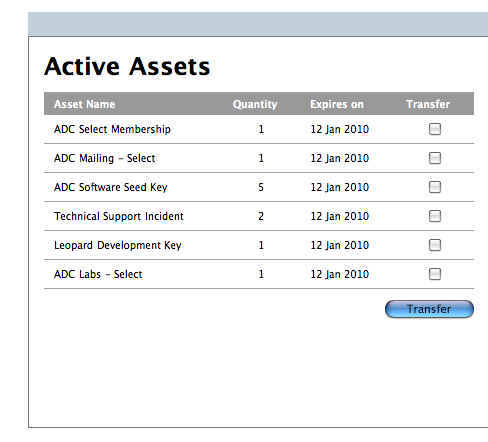Enable transfer for ADC Software Seed Key

(435, 187)
